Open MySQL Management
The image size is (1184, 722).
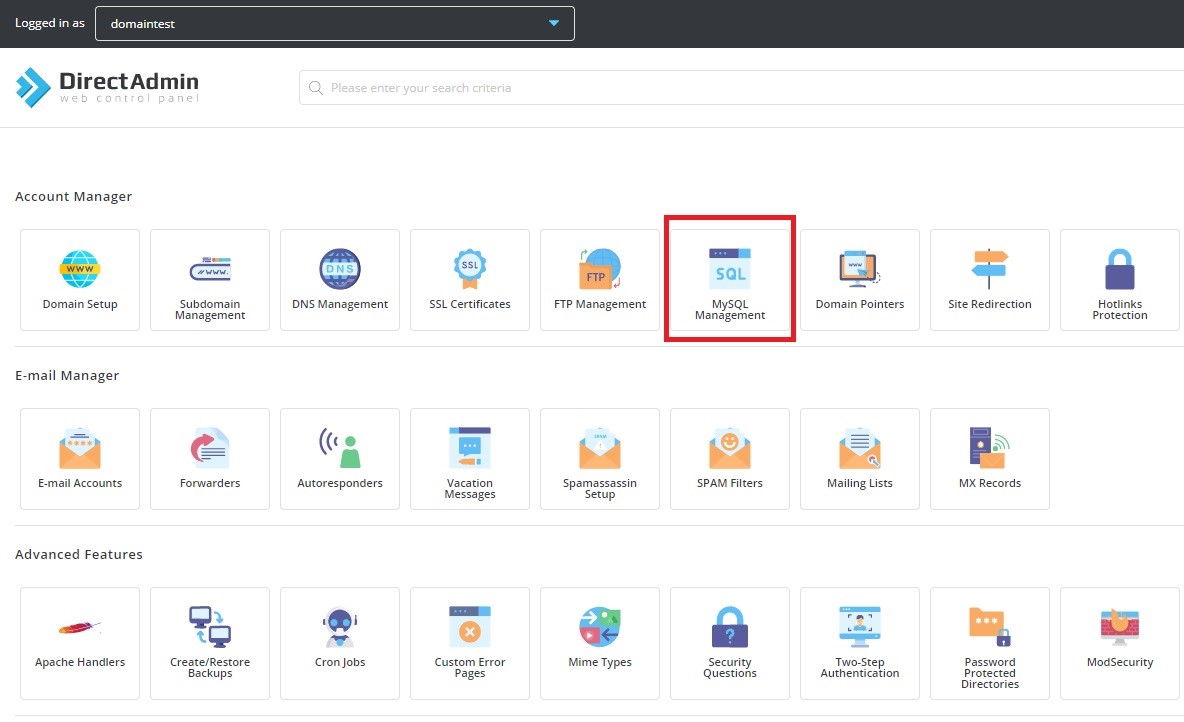(x=730, y=279)
